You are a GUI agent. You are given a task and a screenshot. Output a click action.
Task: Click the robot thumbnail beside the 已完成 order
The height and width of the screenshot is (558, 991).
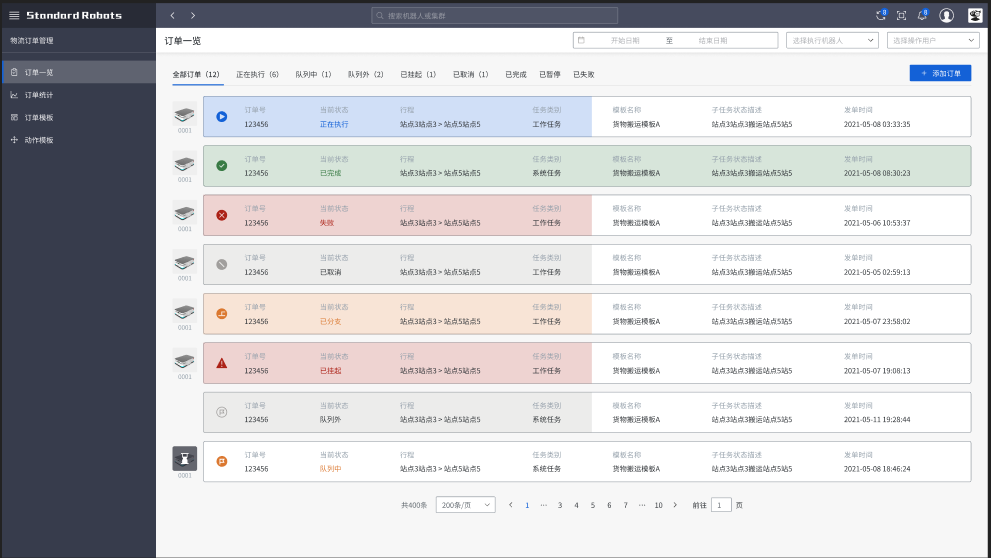pyautogui.click(x=185, y=164)
